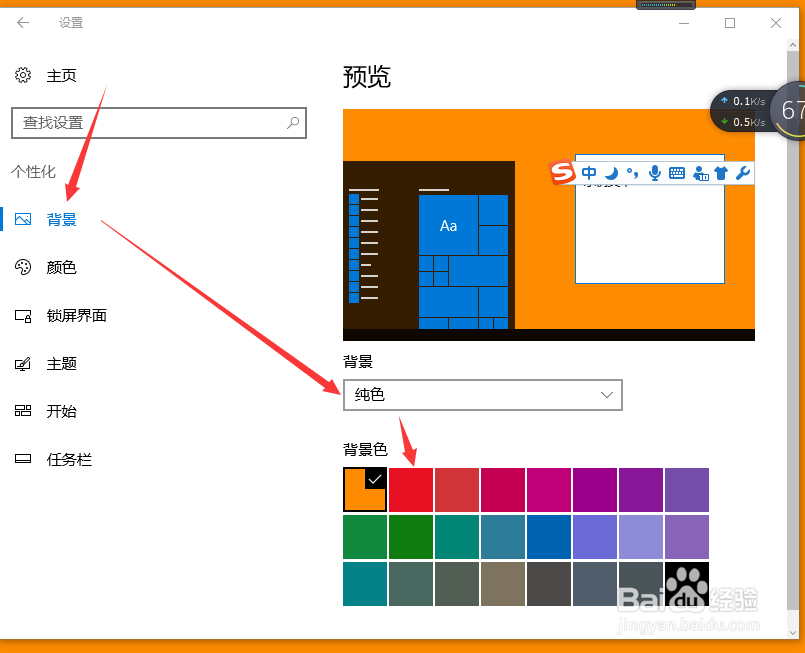805x653 pixels.
Task: Click the Sogou S logo icon
Action: pos(562,172)
